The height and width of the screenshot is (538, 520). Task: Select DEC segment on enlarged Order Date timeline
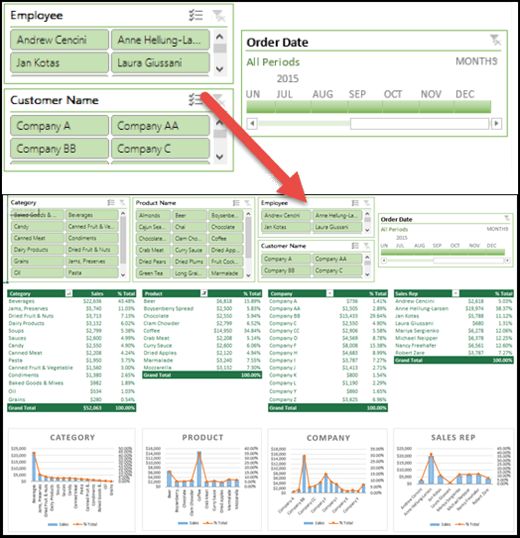[472, 107]
